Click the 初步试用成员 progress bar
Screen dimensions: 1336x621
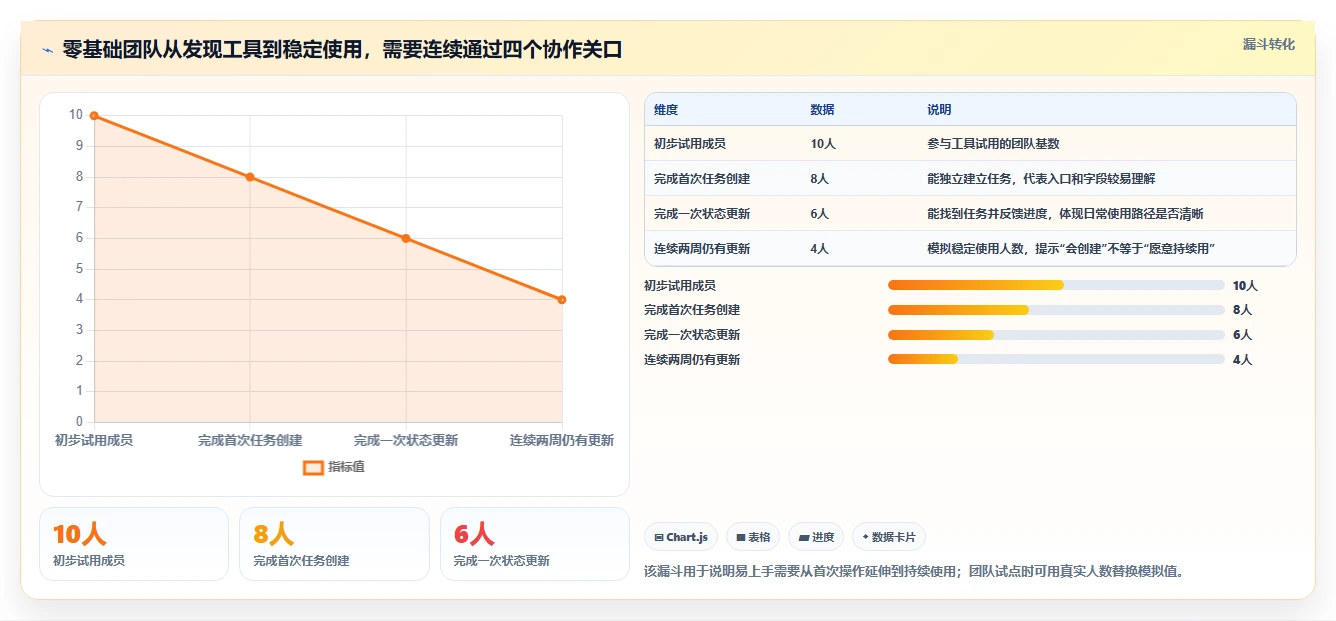click(x=1056, y=285)
